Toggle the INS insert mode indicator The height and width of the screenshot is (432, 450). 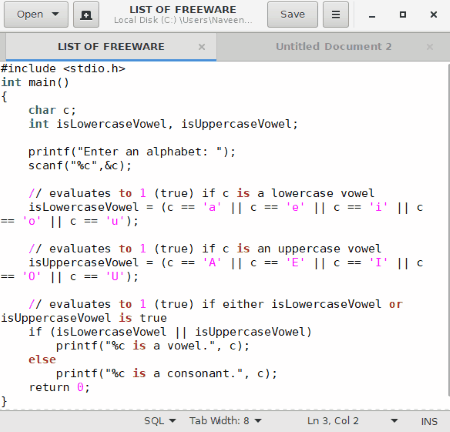tap(429, 421)
